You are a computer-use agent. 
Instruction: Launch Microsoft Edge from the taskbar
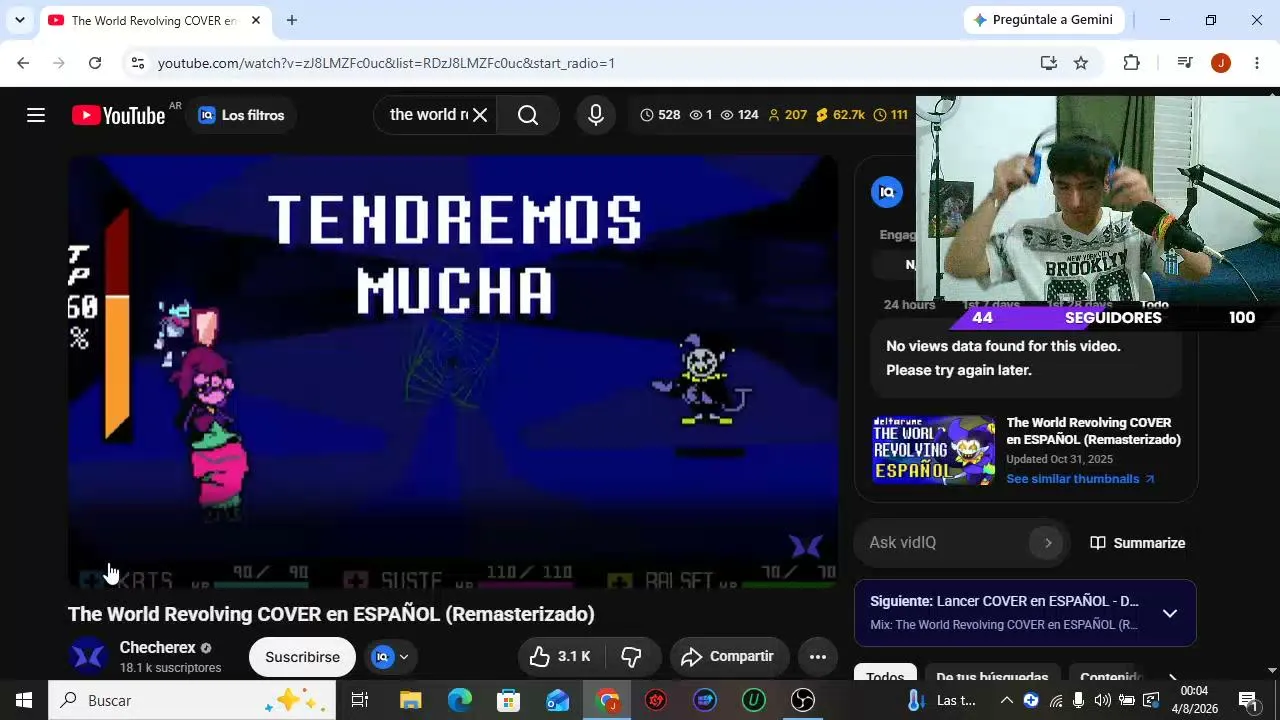point(459,700)
